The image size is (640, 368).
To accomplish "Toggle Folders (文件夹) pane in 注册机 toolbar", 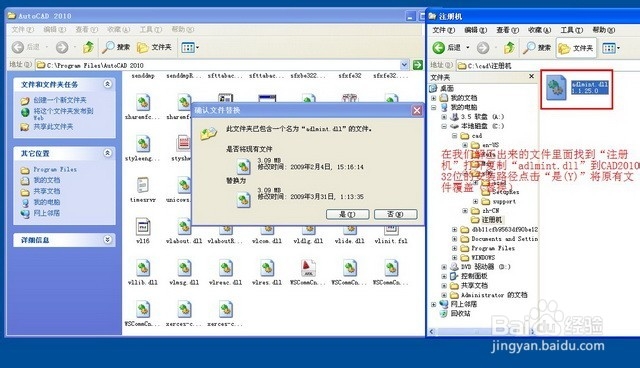I will 576,48.
